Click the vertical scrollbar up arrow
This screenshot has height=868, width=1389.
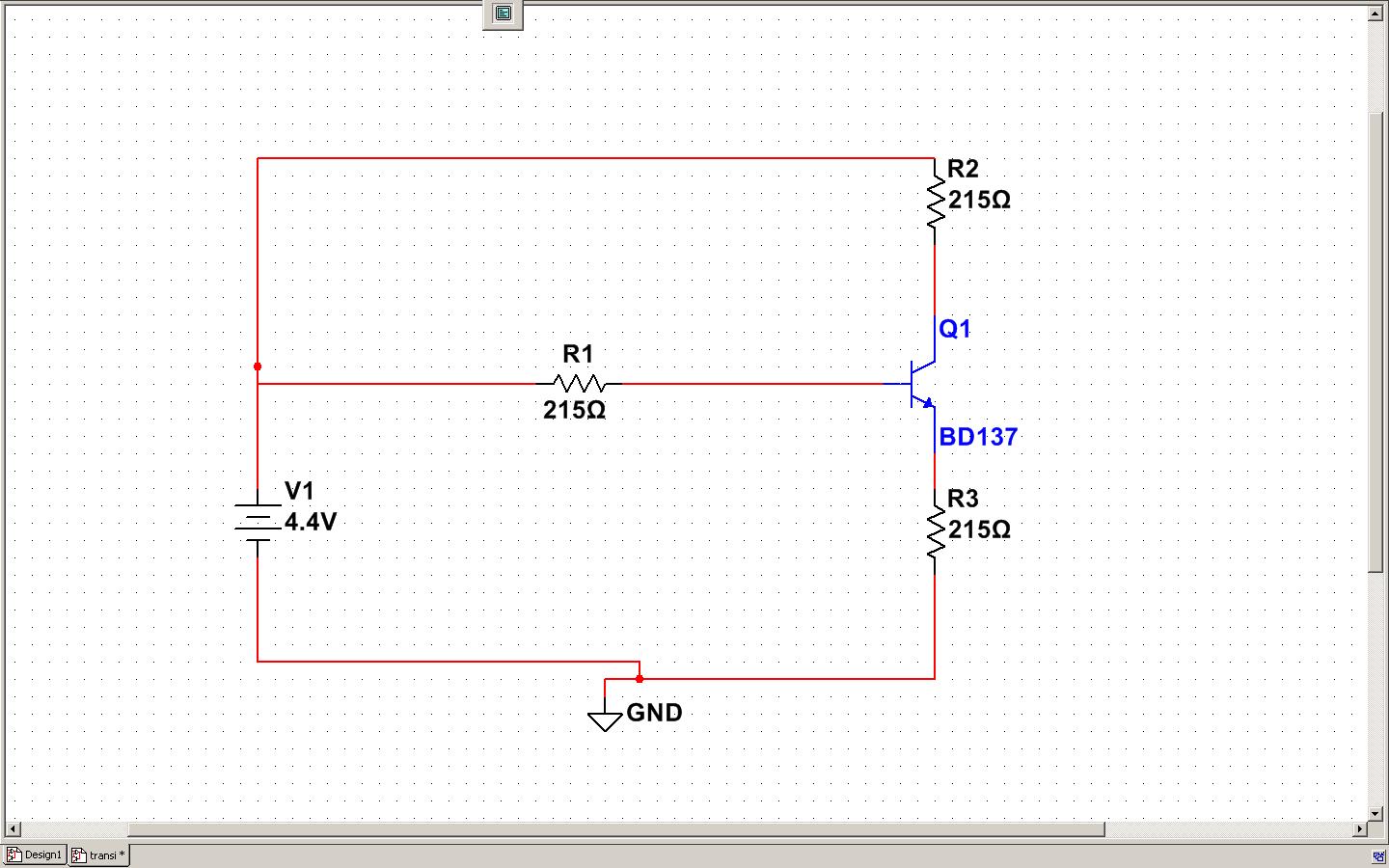[1376, 14]
